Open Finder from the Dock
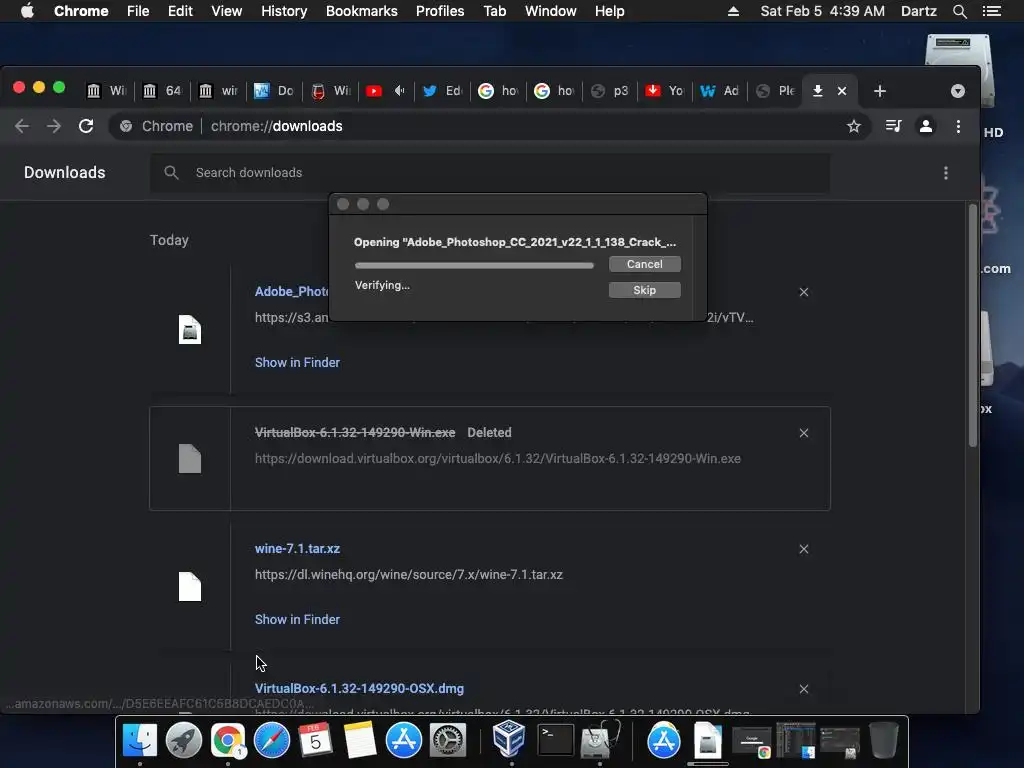Viewport: 1024px width, 768px height. pos(140,741)
